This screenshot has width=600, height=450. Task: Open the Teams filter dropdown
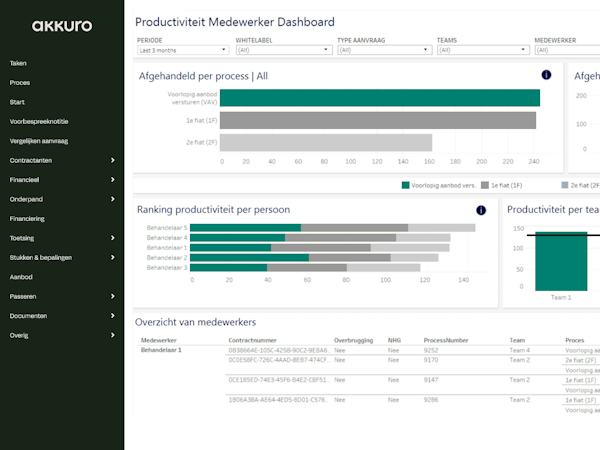(x=483, y=50)
